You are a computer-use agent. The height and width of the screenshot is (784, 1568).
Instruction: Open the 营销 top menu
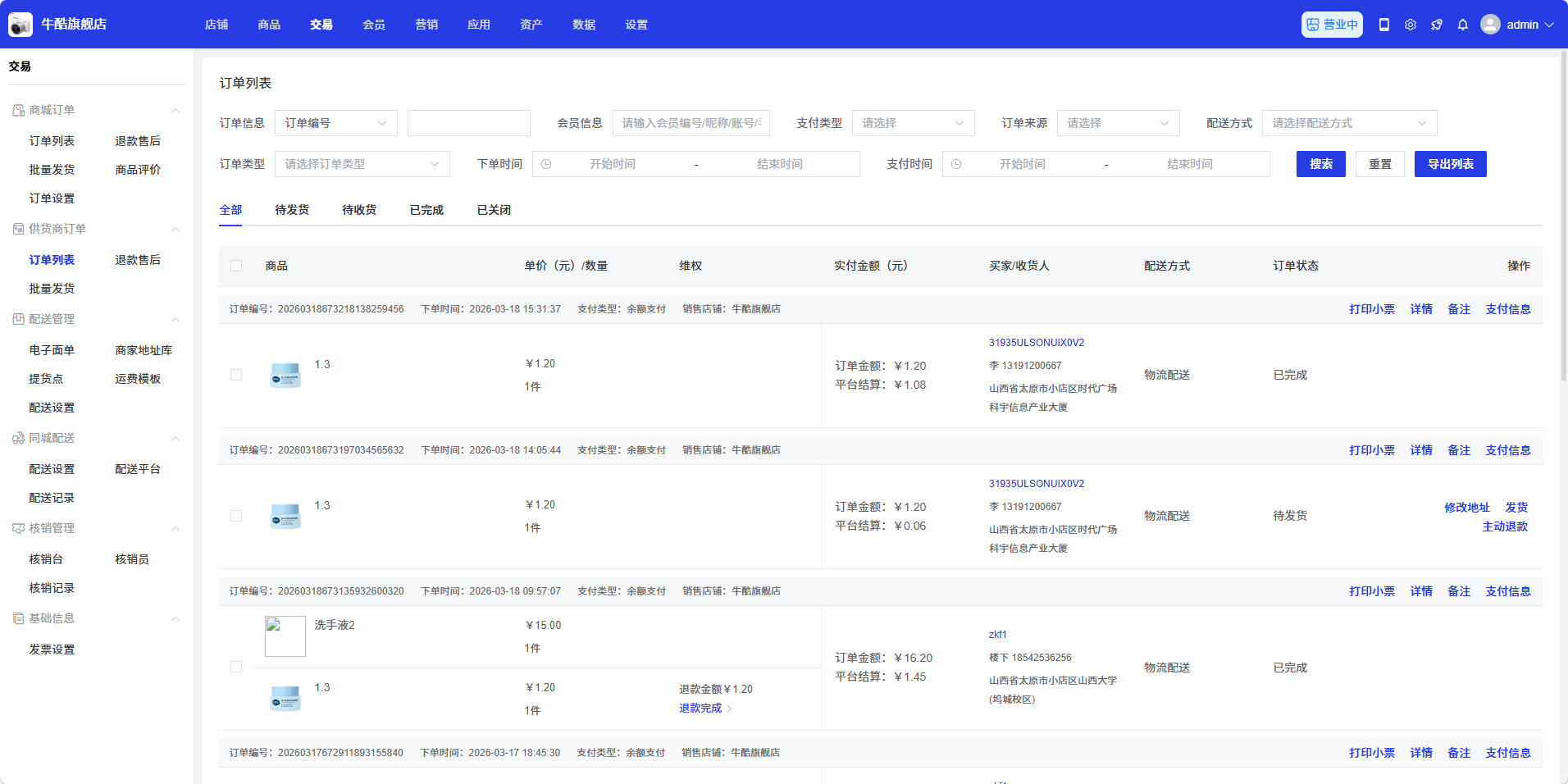(426, 25)
